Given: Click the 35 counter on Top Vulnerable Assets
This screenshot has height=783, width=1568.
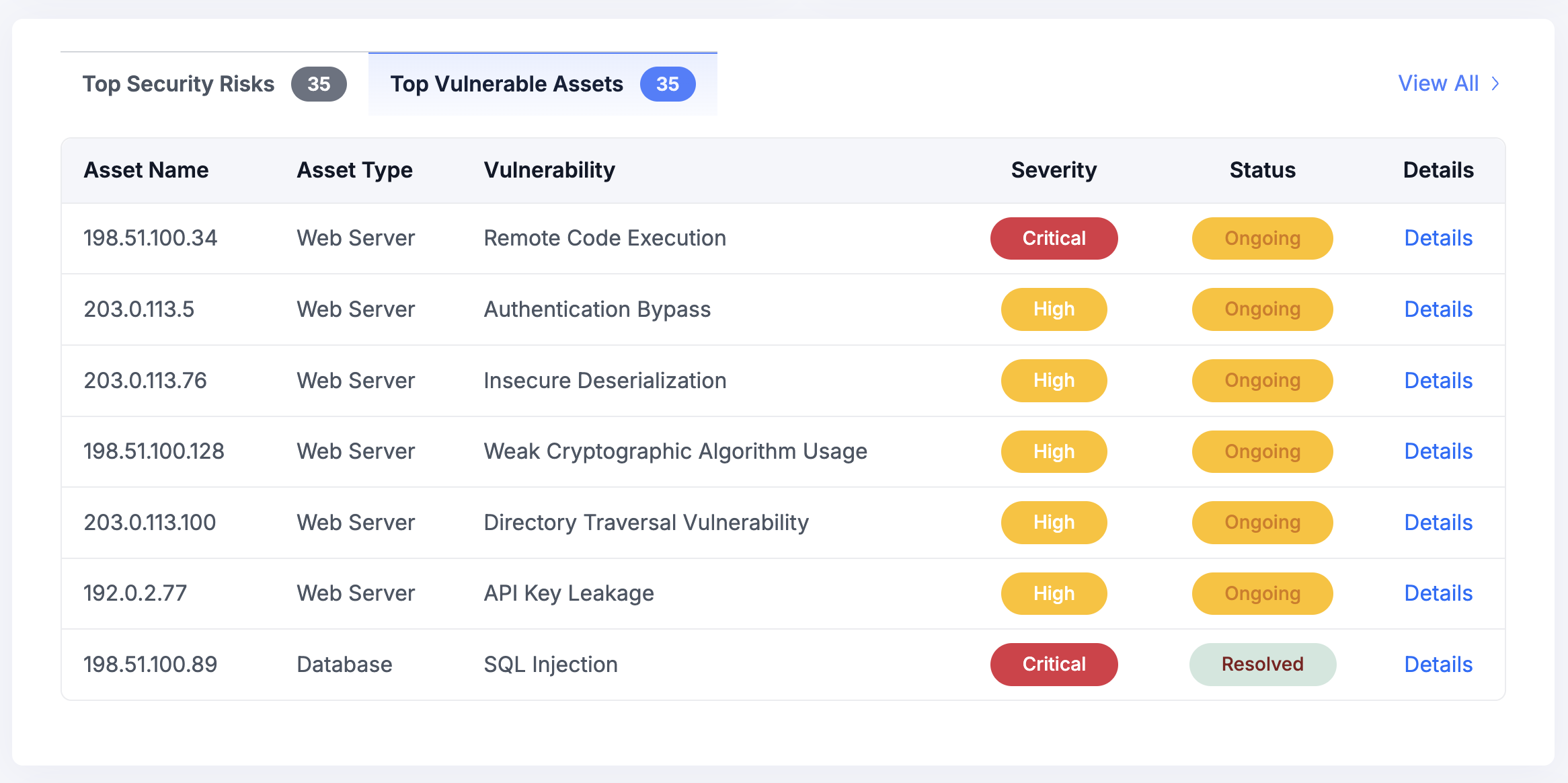Looking at the screenshot, I should tap(668, 83).
